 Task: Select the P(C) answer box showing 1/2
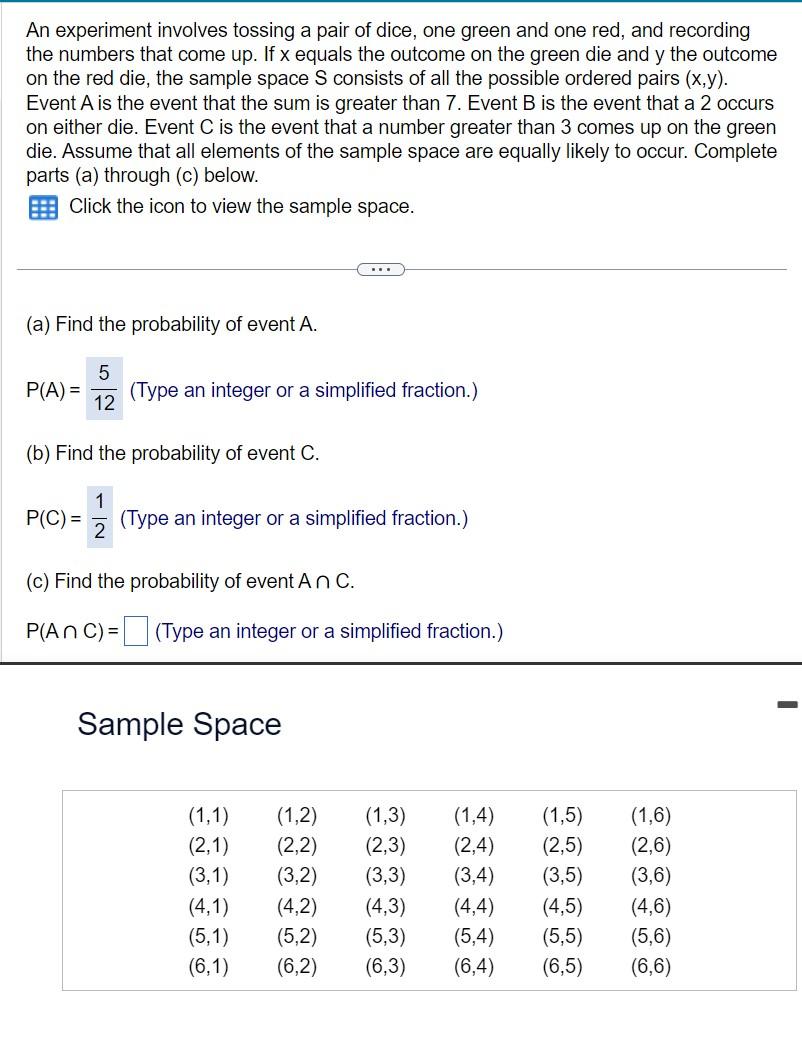tap(98, 518)
